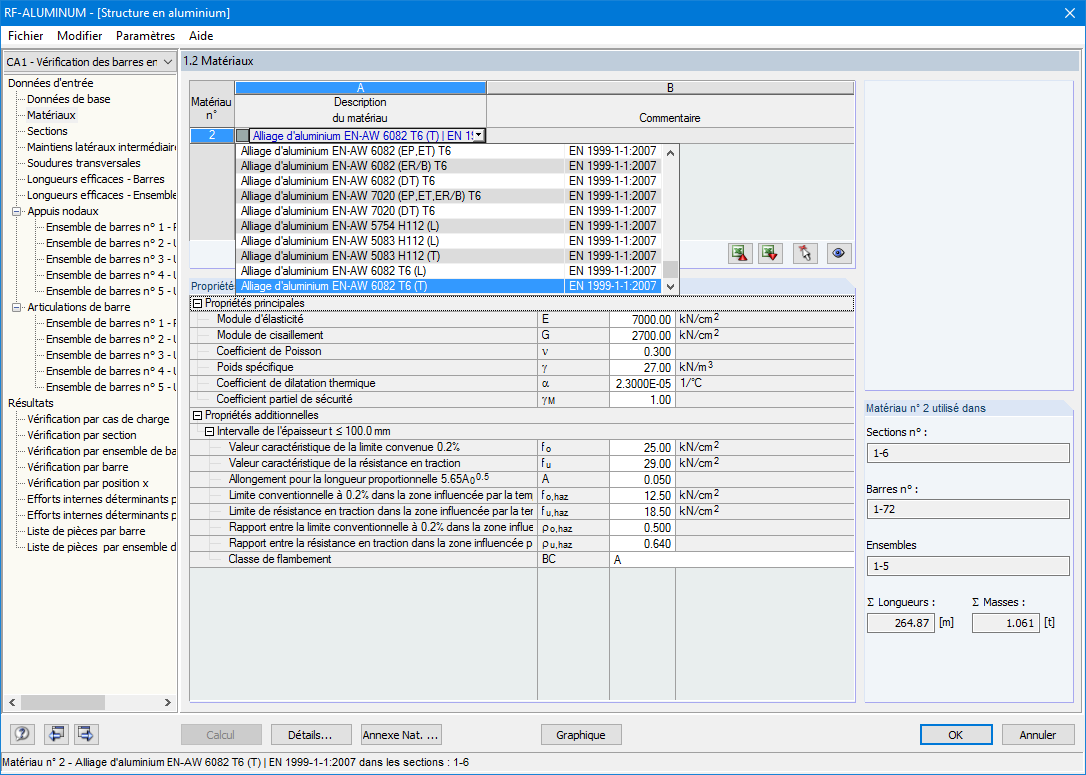Collapse the Intervalle de l'épaisseur group

pos(209,431)
